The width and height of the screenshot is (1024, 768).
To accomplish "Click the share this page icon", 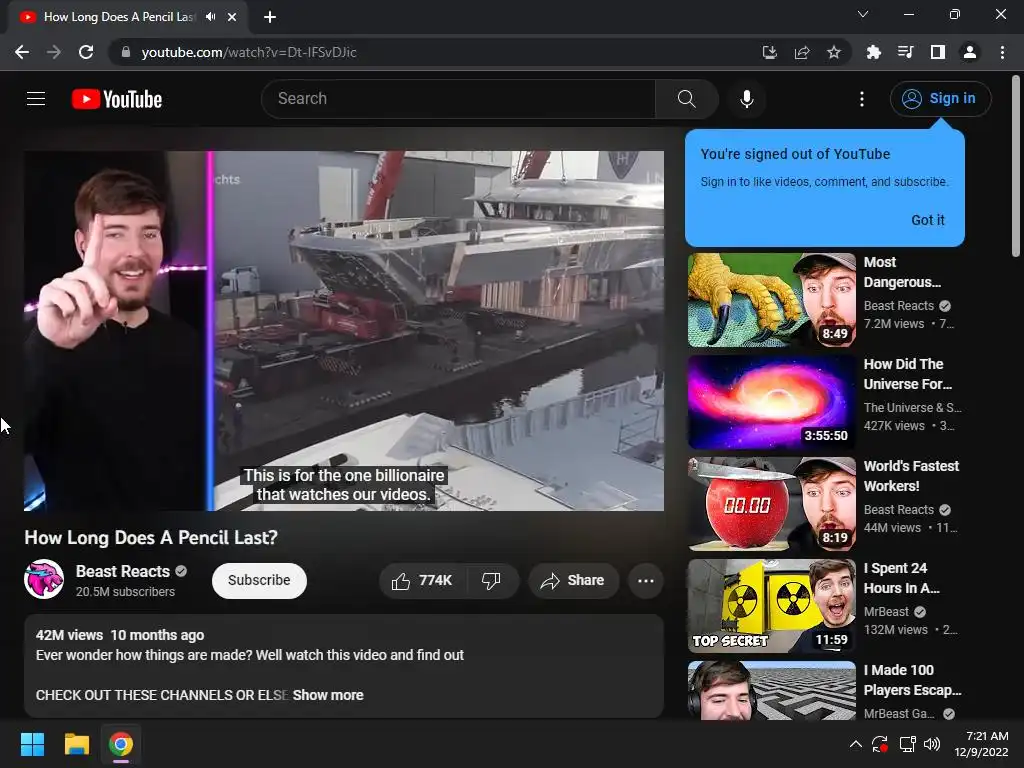I will click(x=802, y=52).
